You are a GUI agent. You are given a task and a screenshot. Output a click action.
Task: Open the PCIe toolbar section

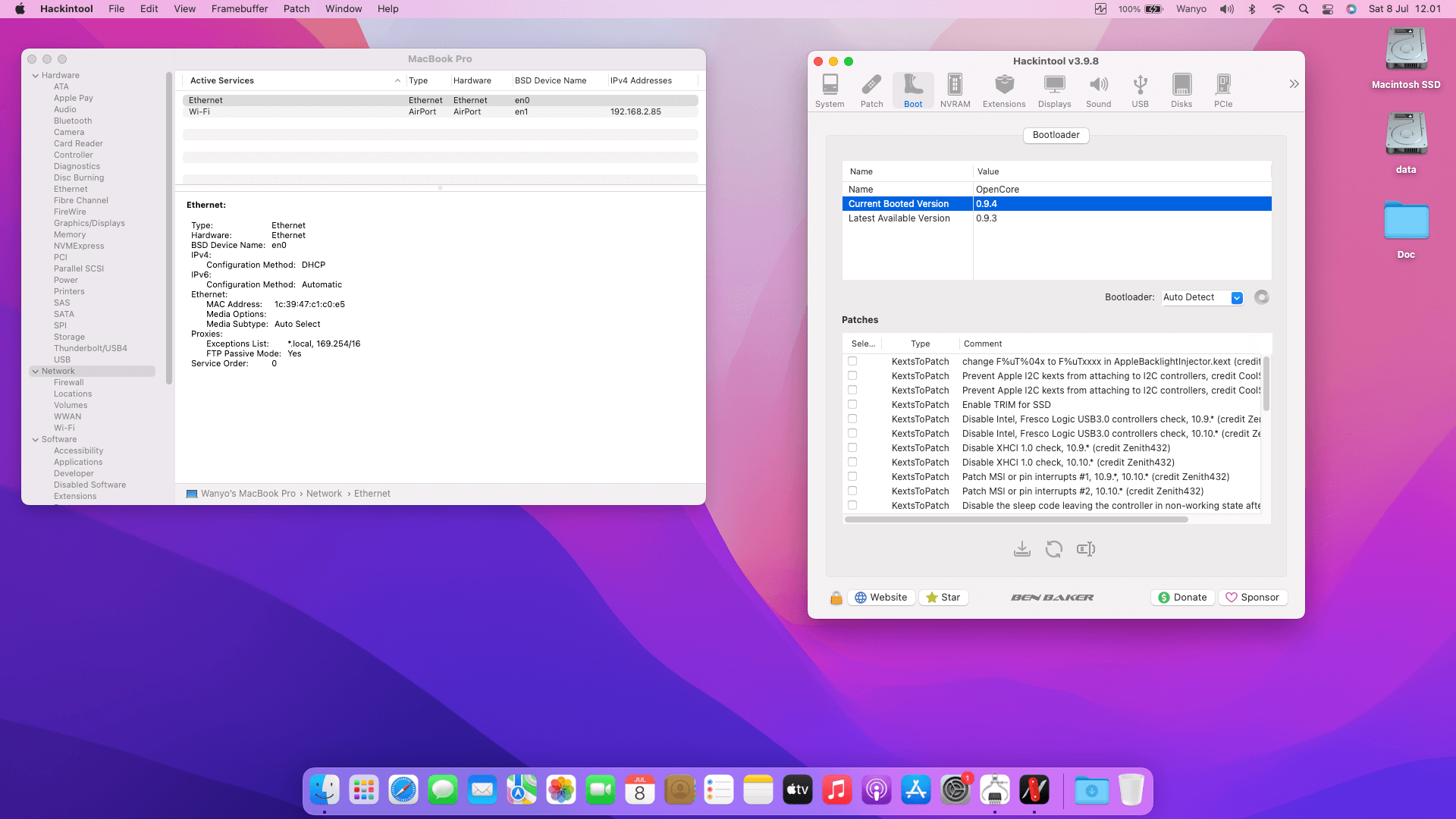(x=1222, y=90)
